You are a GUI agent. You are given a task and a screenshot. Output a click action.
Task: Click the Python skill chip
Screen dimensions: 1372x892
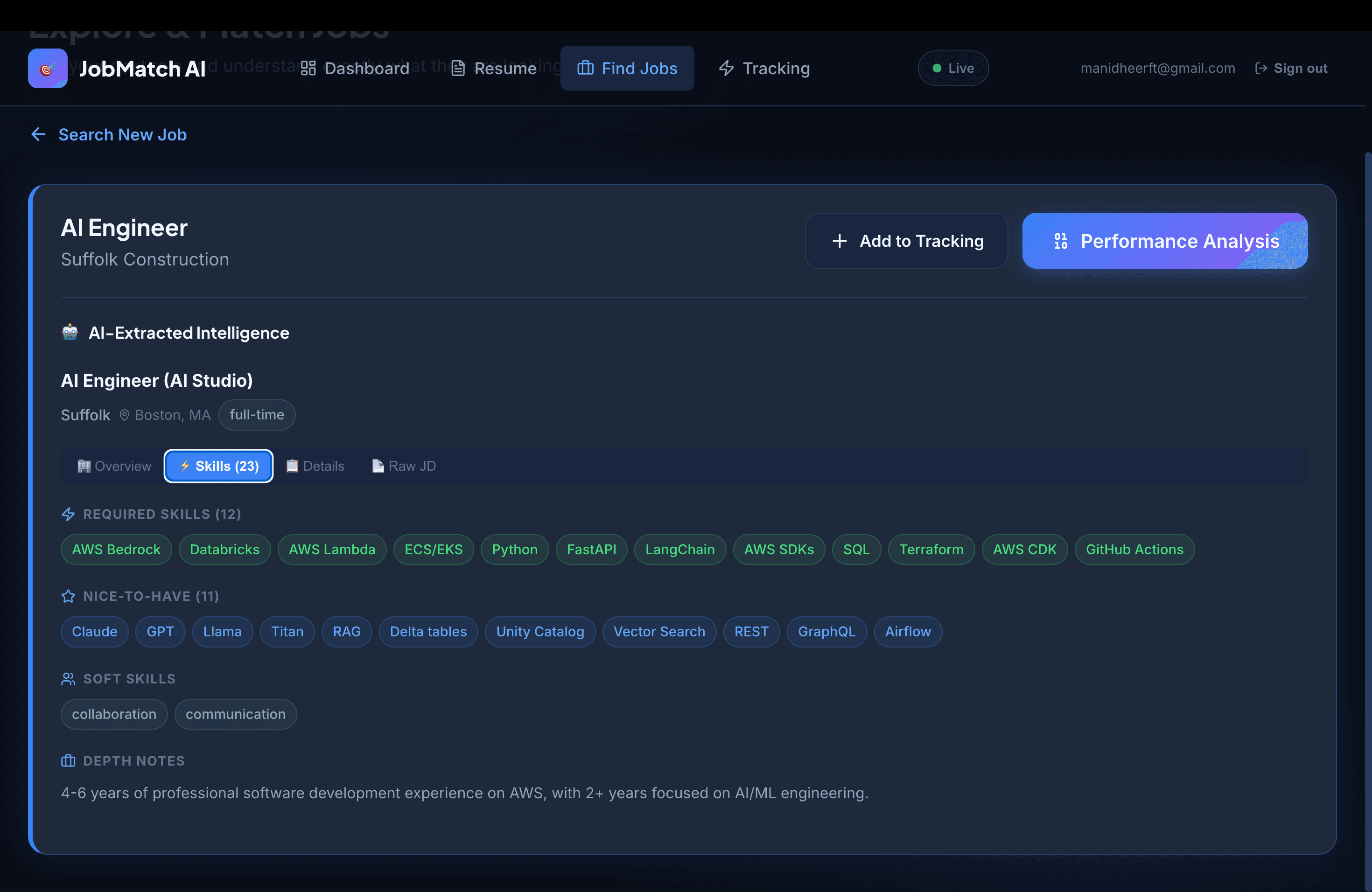(515, 550)
